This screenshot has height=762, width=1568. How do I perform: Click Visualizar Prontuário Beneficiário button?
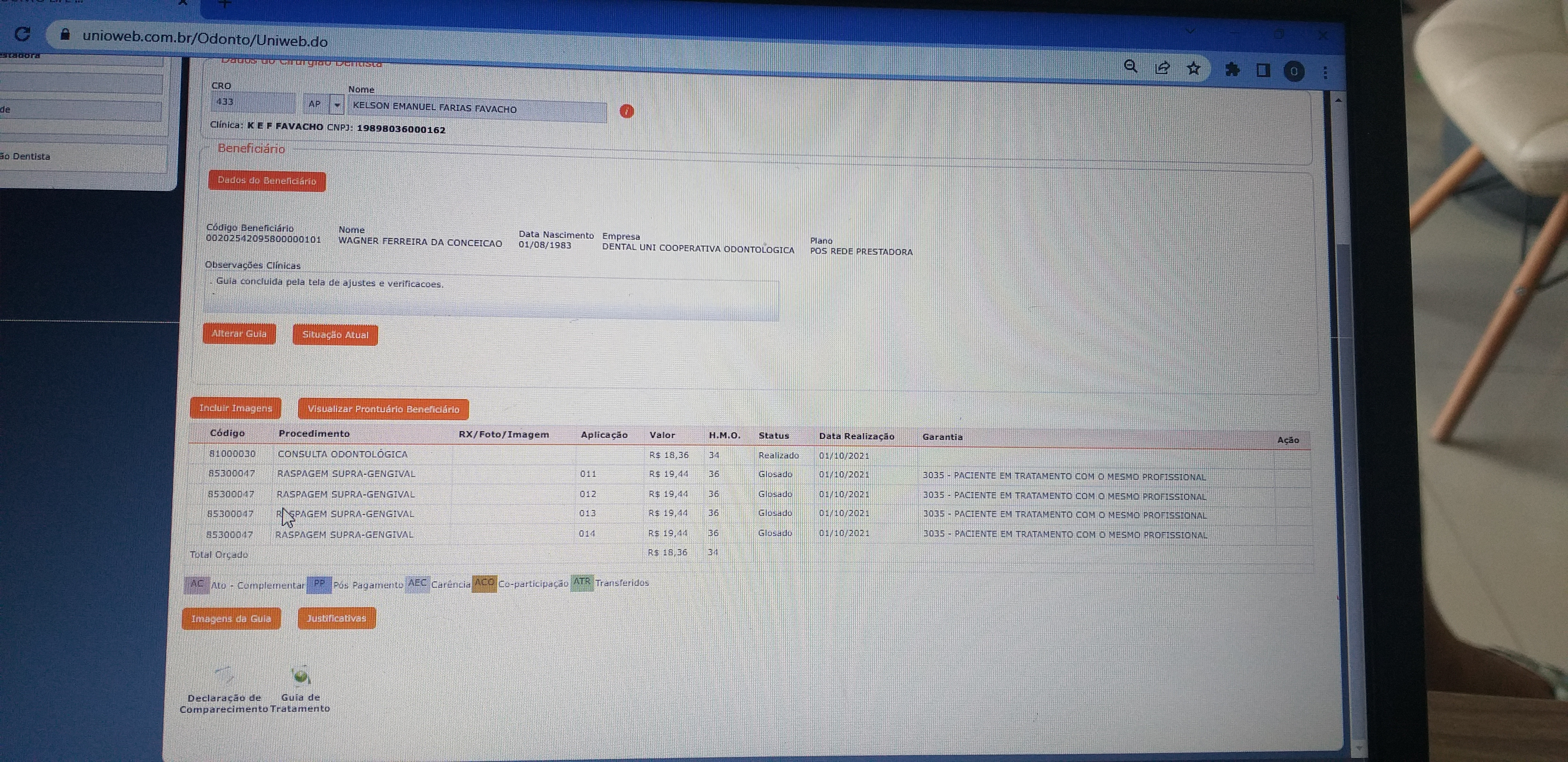[x=383, y=409]
